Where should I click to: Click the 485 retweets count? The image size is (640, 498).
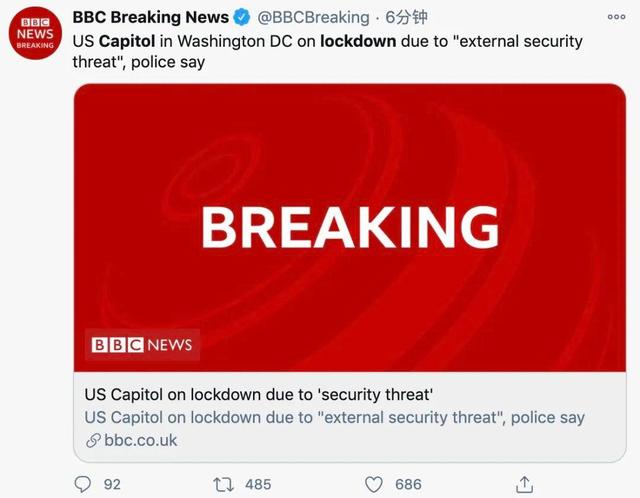(x=258, y=484)
